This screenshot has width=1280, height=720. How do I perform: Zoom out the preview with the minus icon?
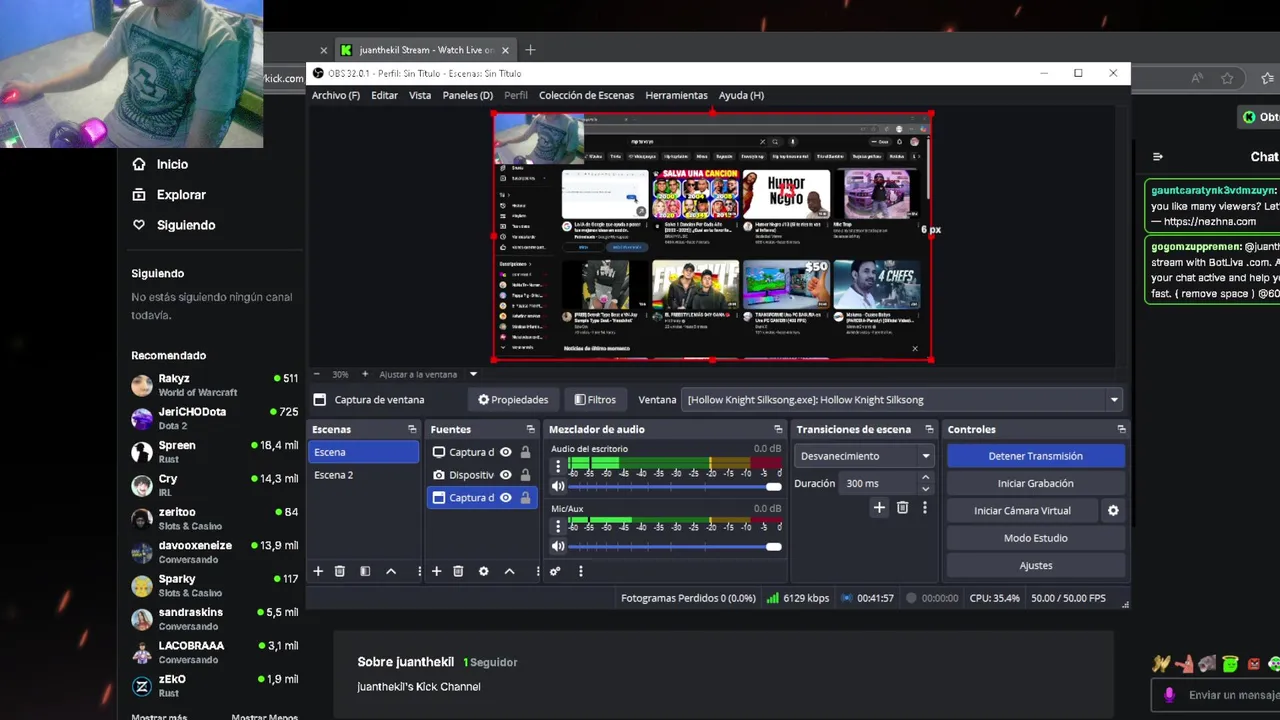pos(317,374)
